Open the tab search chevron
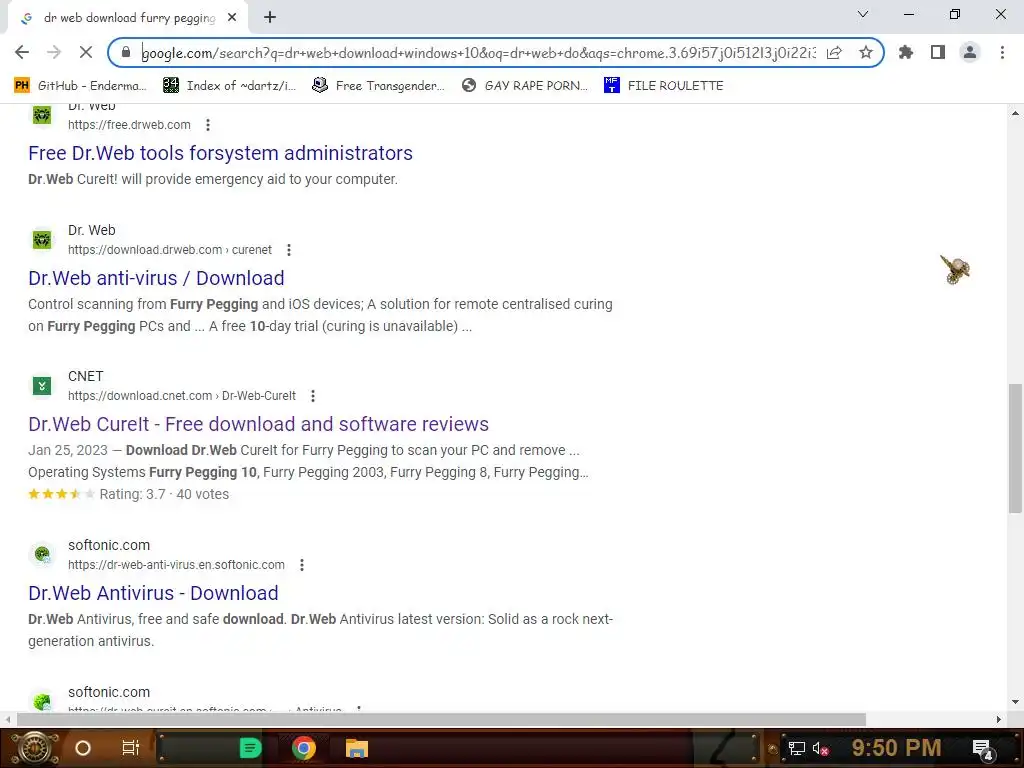This screenshot has height=768, width=1024. (x=863, y=14)
